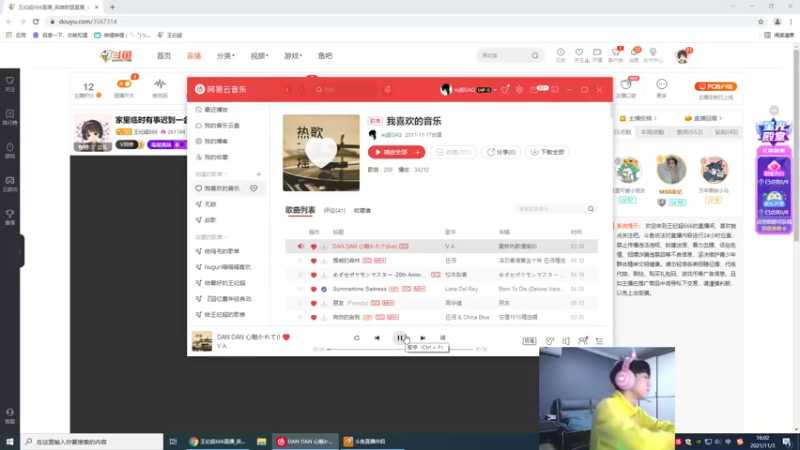The width and height of the screenshot is (800, 450).
Task: Click Lana Del Rey artist name
Action: point(461,289)
